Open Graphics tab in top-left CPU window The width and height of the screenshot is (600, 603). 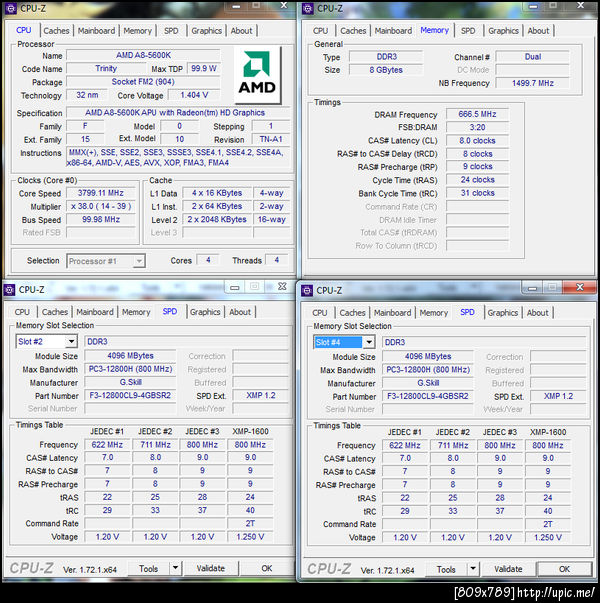pos(207,31)
